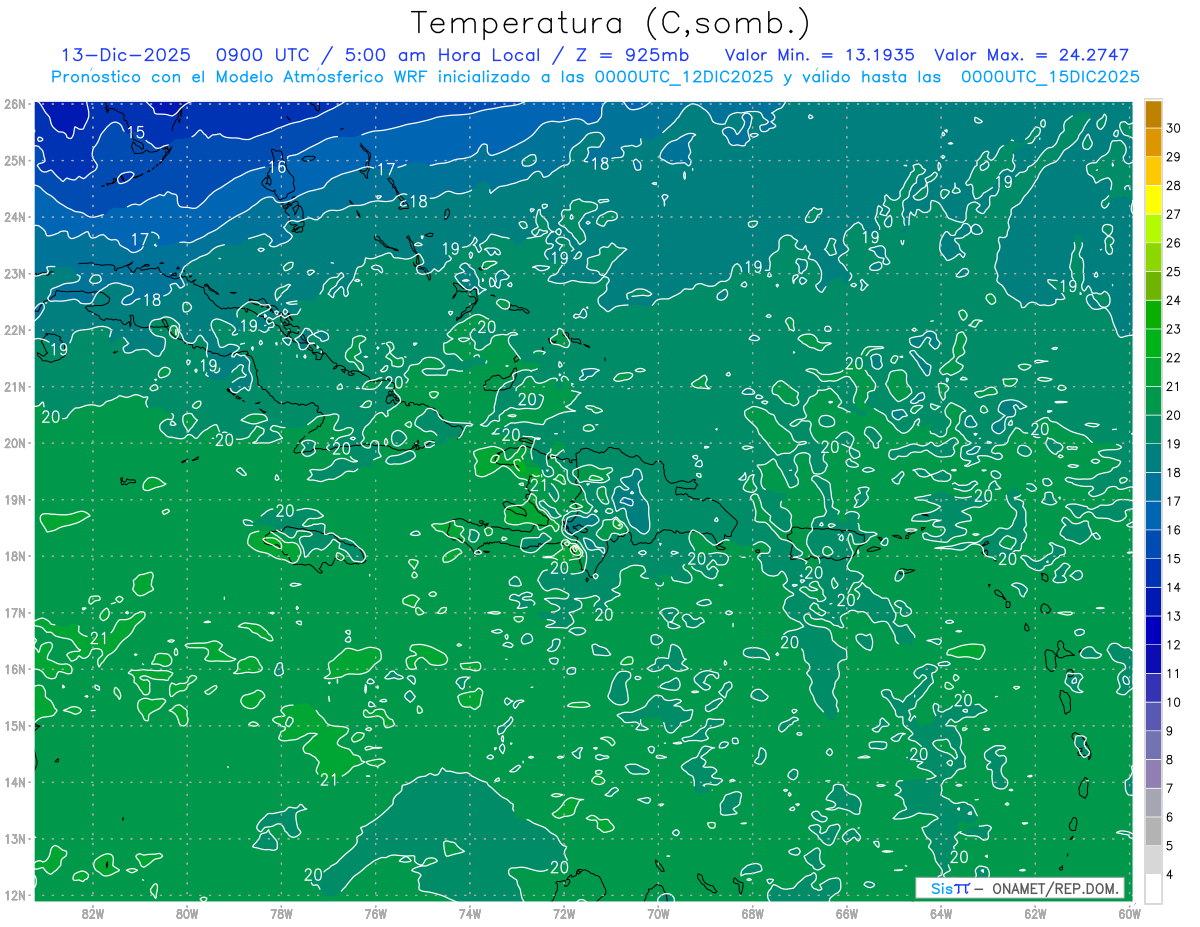Image resolution: width=1200 pixels, height=927 pixels.
Task: Click the 64W longitude axis label
Action: click(x=940, y=913)
